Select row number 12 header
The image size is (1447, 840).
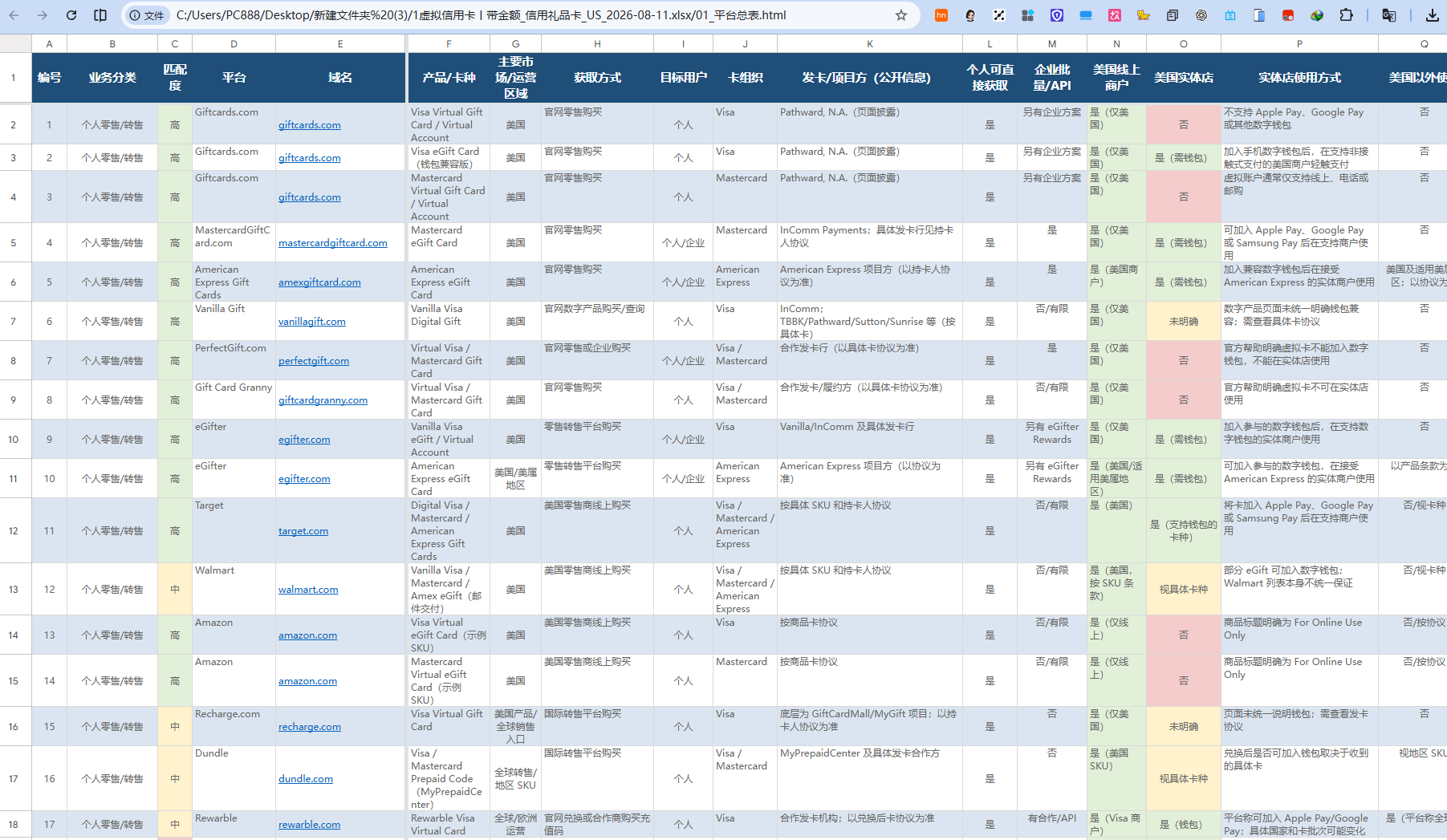14,531
